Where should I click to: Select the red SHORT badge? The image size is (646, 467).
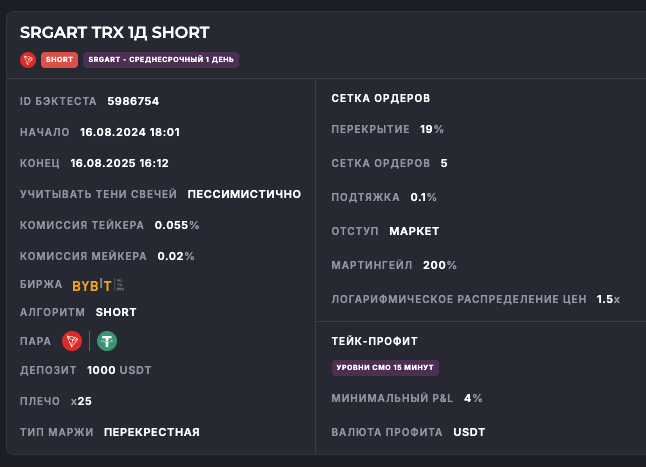pos(59,60)
